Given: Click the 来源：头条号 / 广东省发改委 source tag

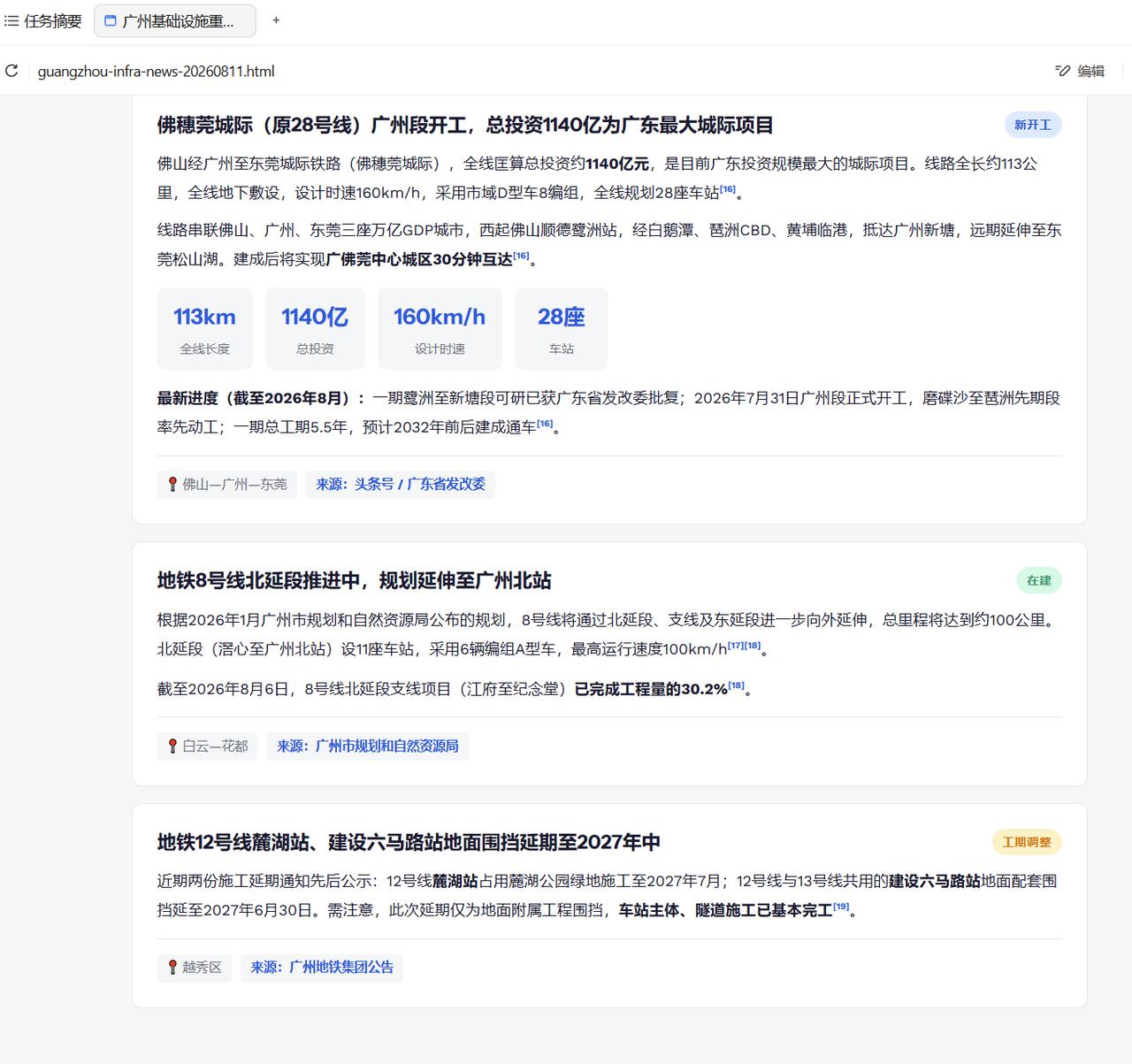Looking at the screenshot, I should (401, 484).
